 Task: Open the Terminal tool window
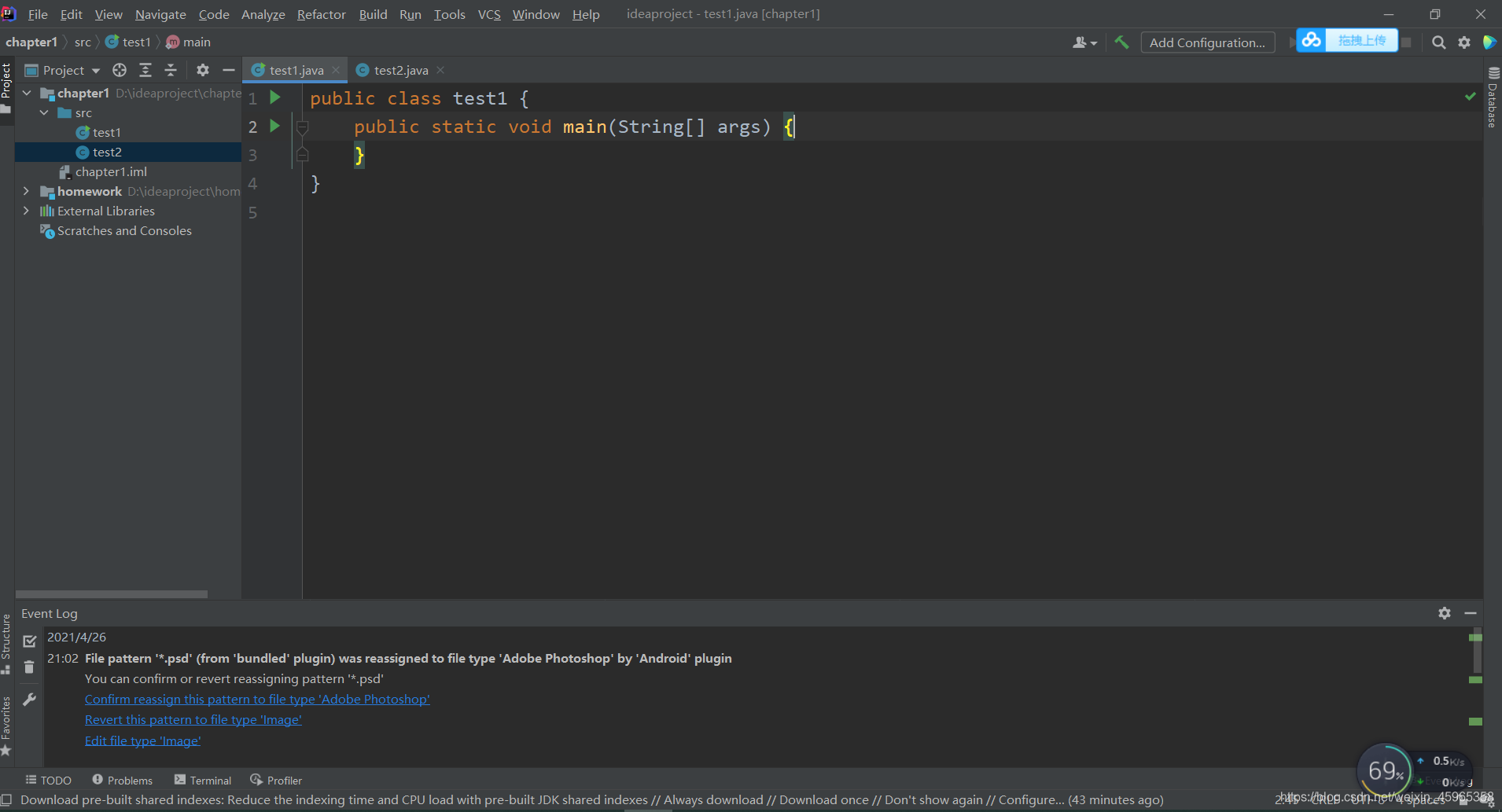203,781
